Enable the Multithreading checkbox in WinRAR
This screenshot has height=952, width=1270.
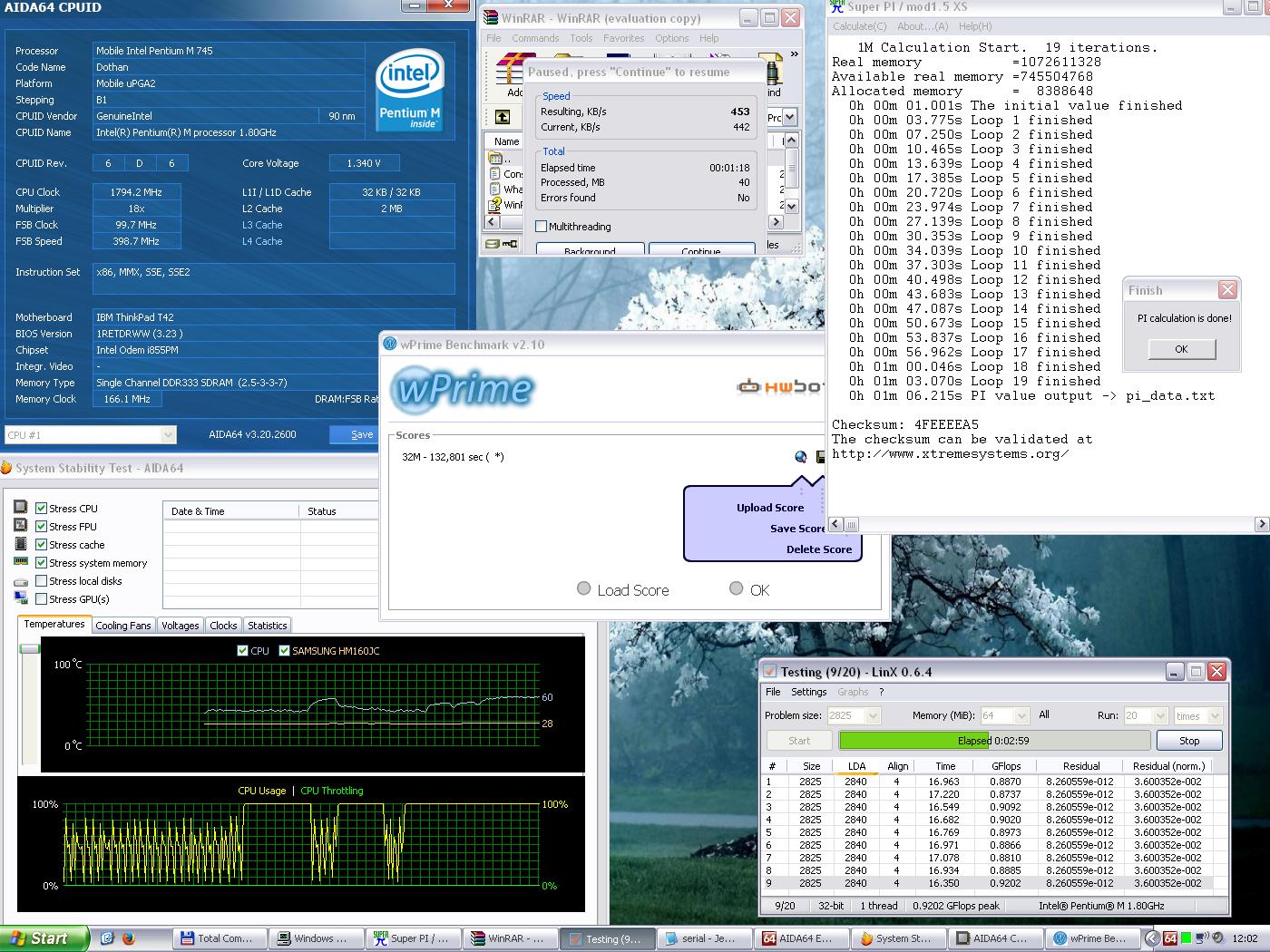point(542,227)
